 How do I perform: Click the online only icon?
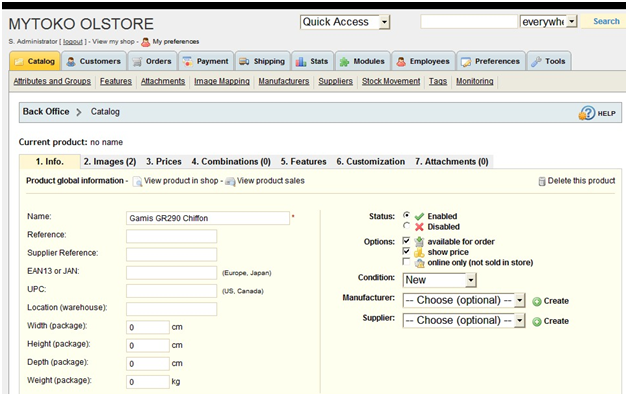click(419, 263)
